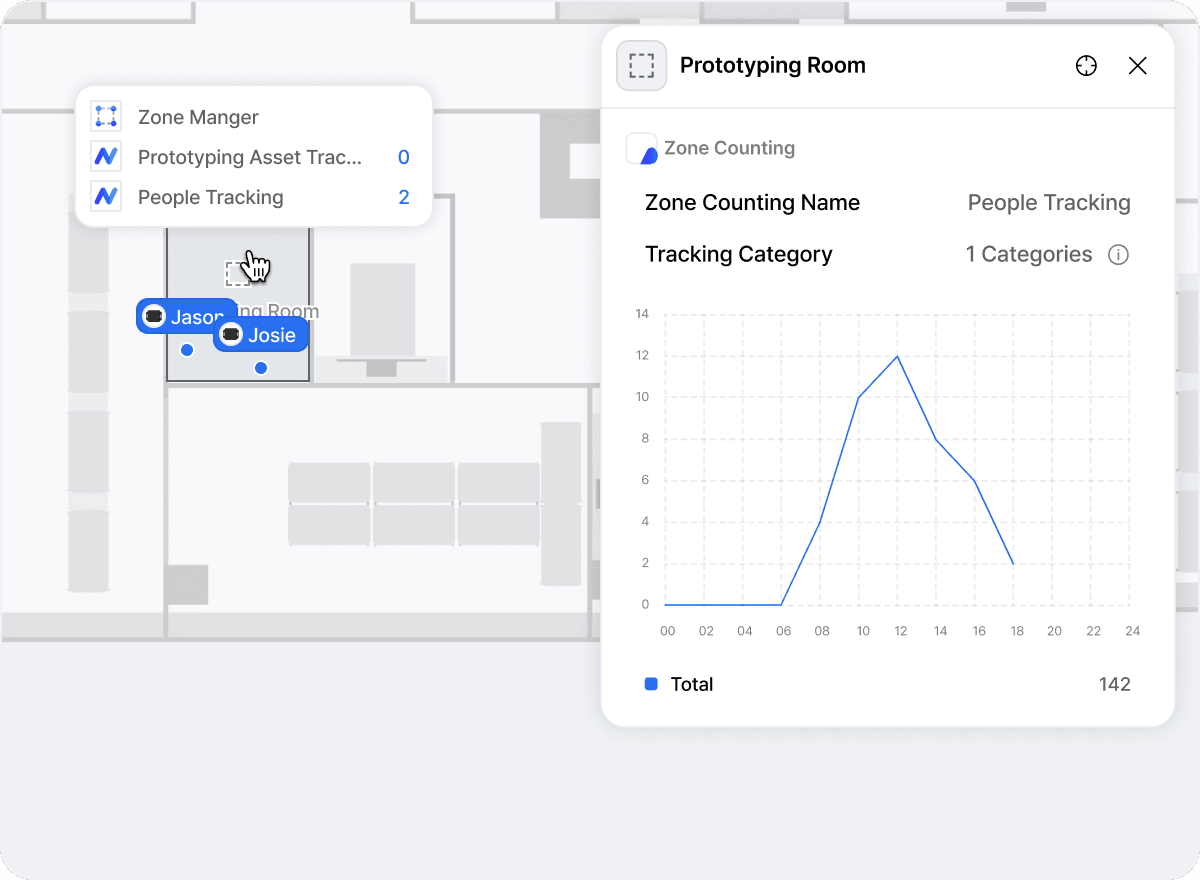Viewport: 1200px width, 880px height.
Task: Open People Tracking entry in popup
Action: [x=211, y=197]
